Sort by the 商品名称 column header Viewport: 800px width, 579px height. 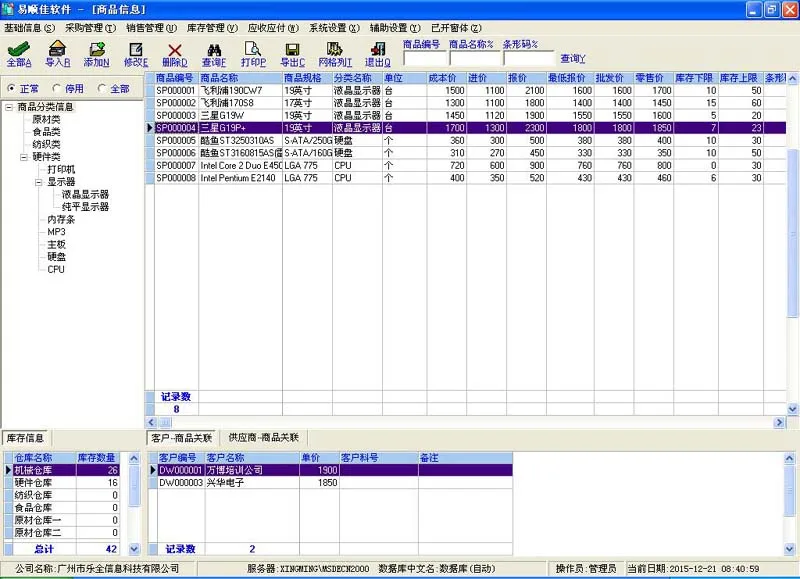[240, 78]
